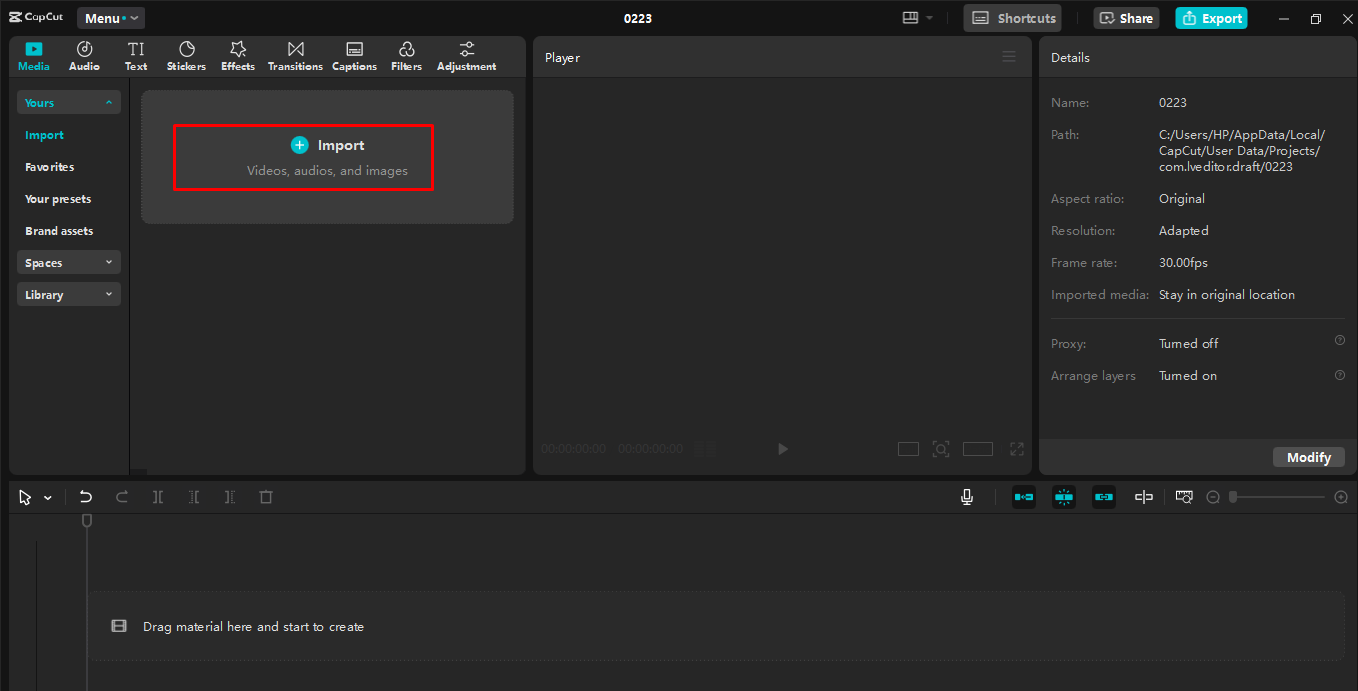Image resolution: width=1358 pixels, height=691 pixels.
Task: Click the Undo icon
Action: pyautogui.click(x=86, y=497)
